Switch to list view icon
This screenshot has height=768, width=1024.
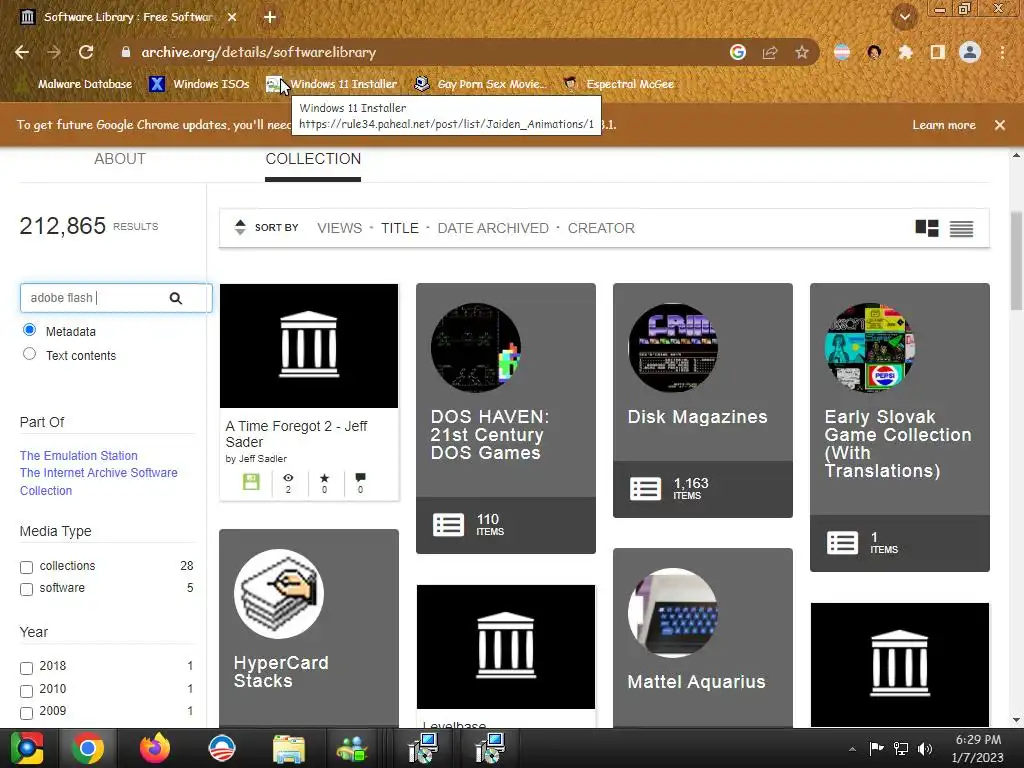(x=961, y=228)
